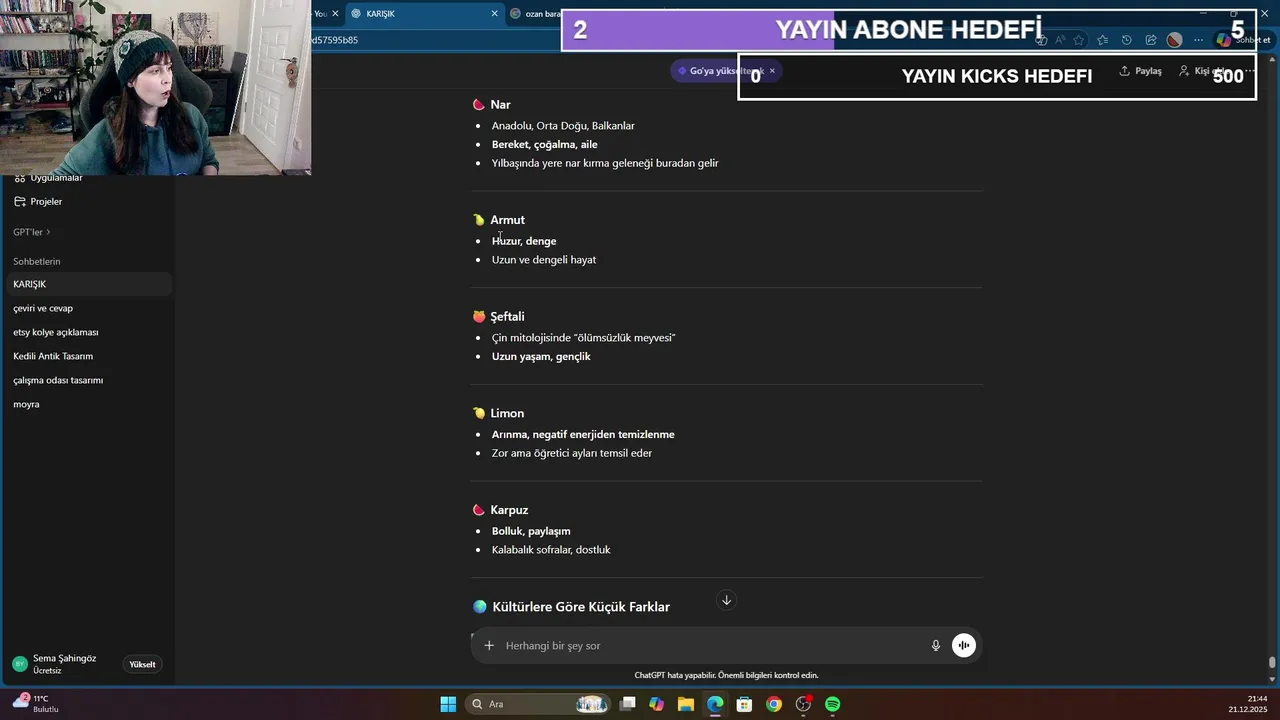Dismiss the Go'ya yükselt banner with its X
The image size is (1280, 720).
772,71
